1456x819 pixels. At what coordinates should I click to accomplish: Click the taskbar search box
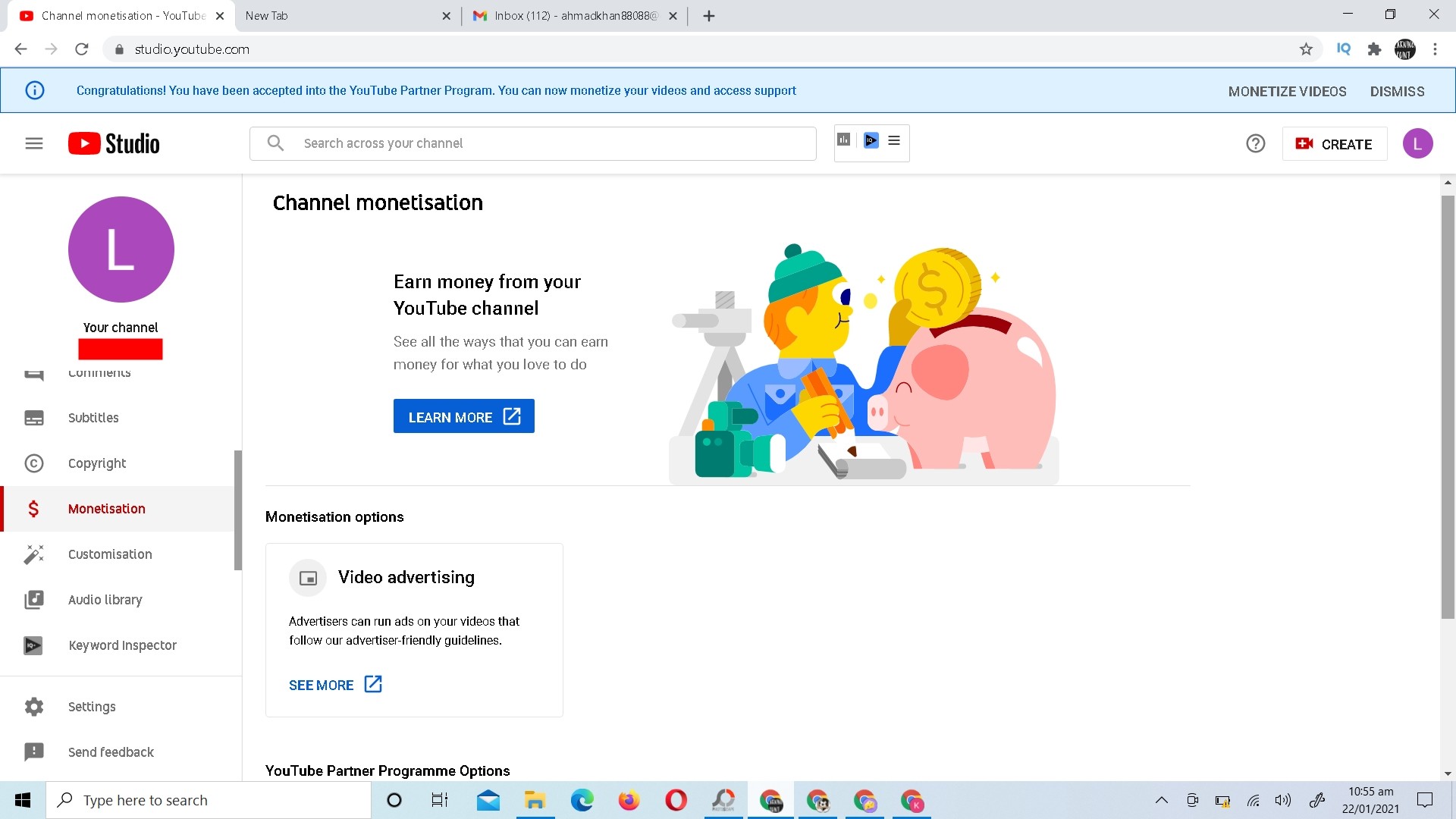209,800
